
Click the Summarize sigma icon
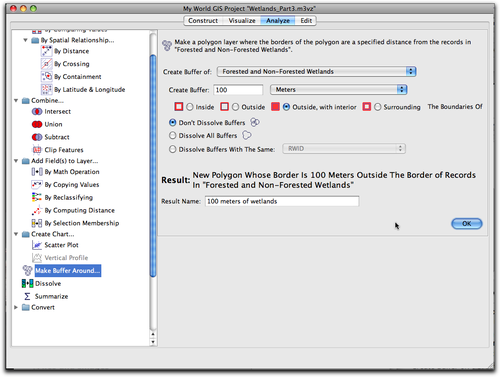click(x=27, y=296)
